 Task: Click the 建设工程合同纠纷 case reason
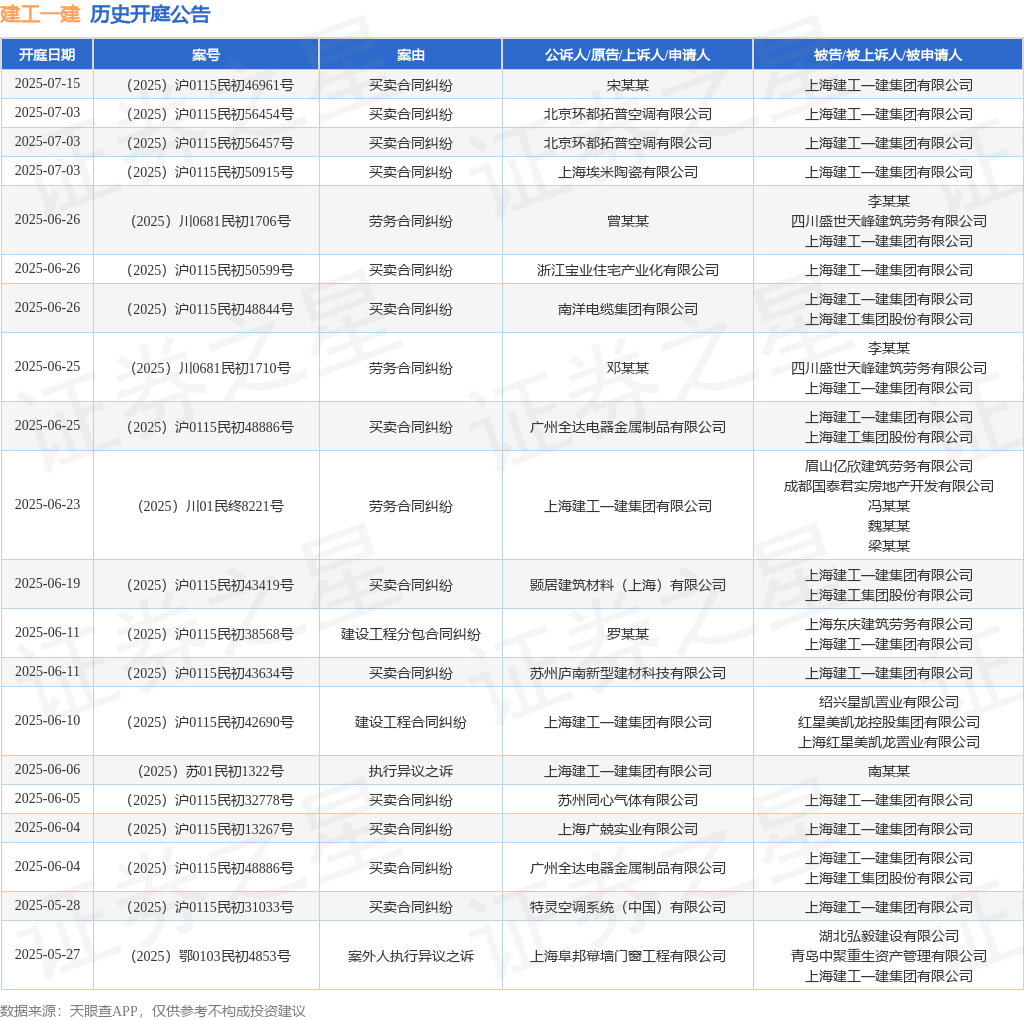tap(410, 723)
